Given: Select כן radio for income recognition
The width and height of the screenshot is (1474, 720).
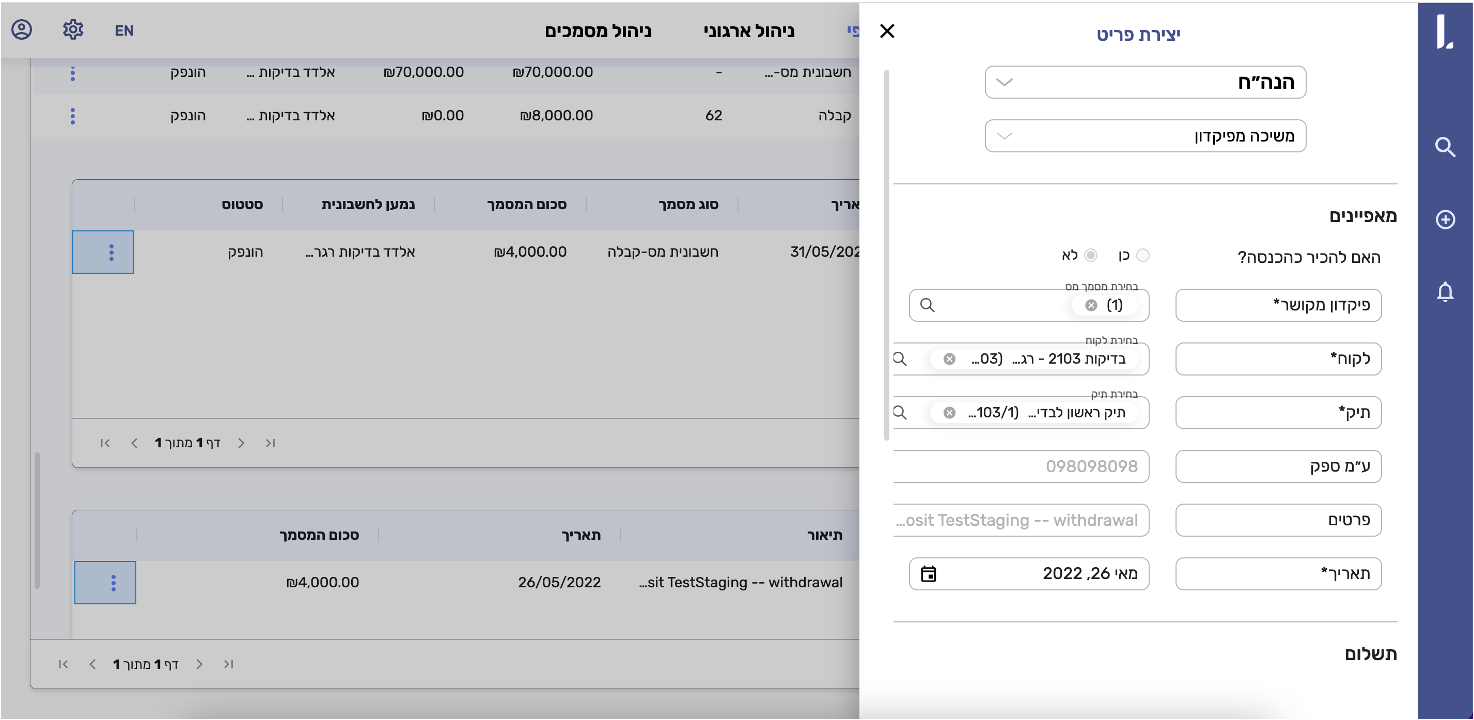Looking at the screenshot, I should [x=1143, y=255].
